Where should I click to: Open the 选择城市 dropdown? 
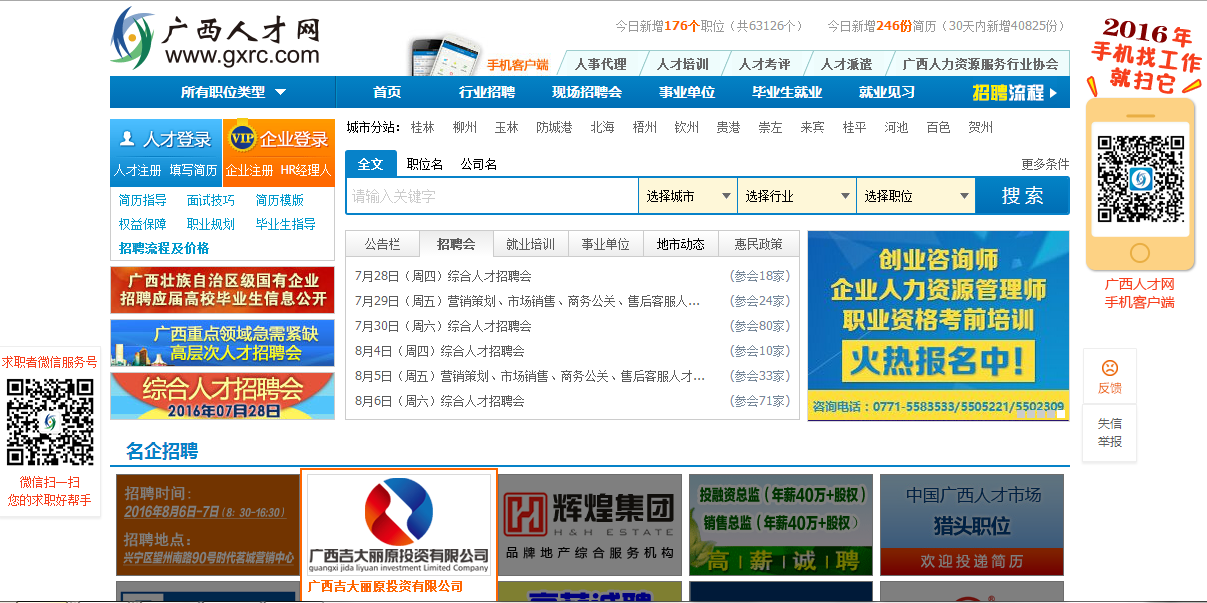point(688,196)
